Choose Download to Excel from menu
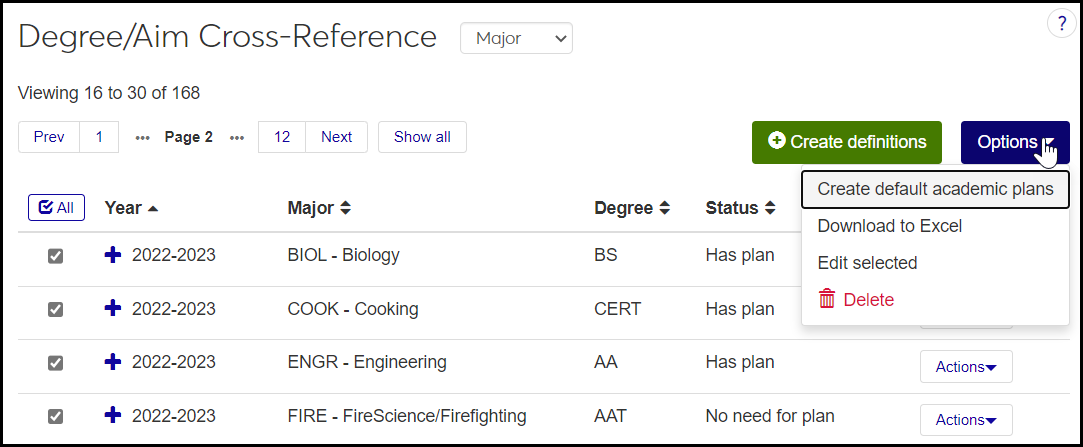The image size is (1083, 447). tap(889, 226)
